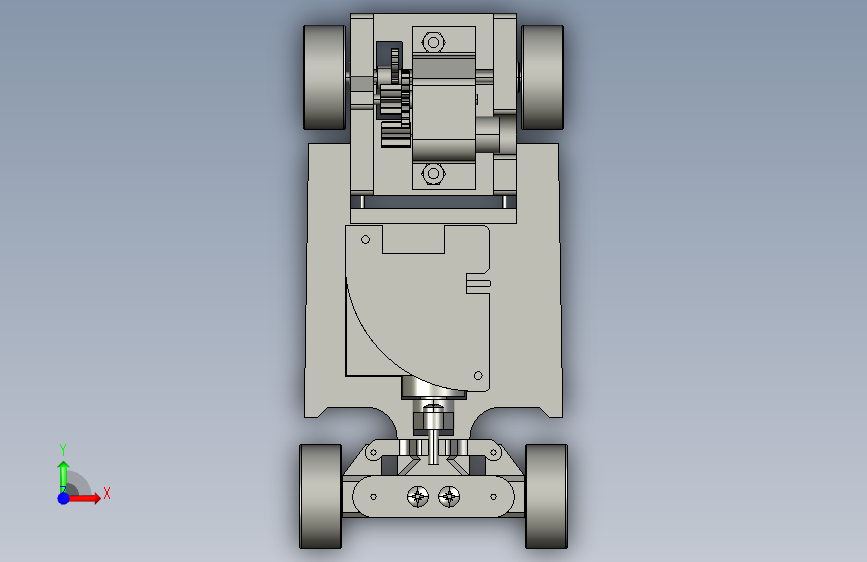Select the lower hex nut on gearbox plate

pyautogui.click(x=434, y=173)
